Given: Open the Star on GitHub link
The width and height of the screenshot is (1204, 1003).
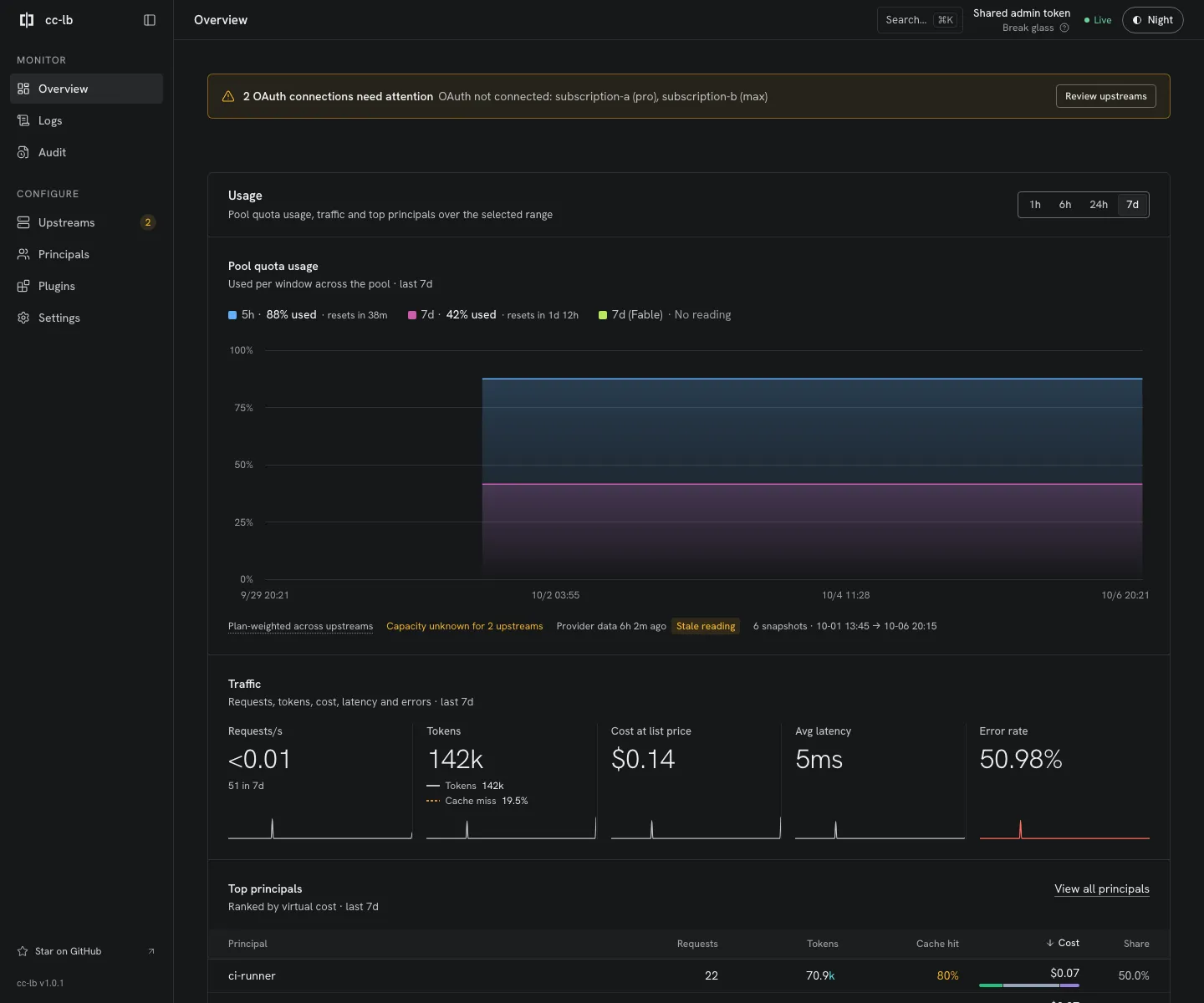Looking at the screenshot, I should pyautogui.click(x=86, y=951).
